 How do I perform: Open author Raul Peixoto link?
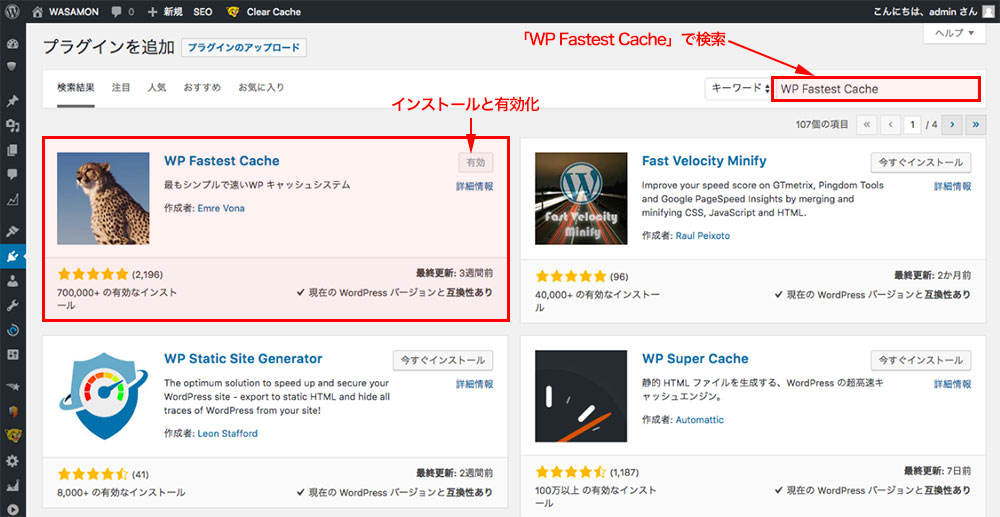pyautogui.click(x=703, y=236)
